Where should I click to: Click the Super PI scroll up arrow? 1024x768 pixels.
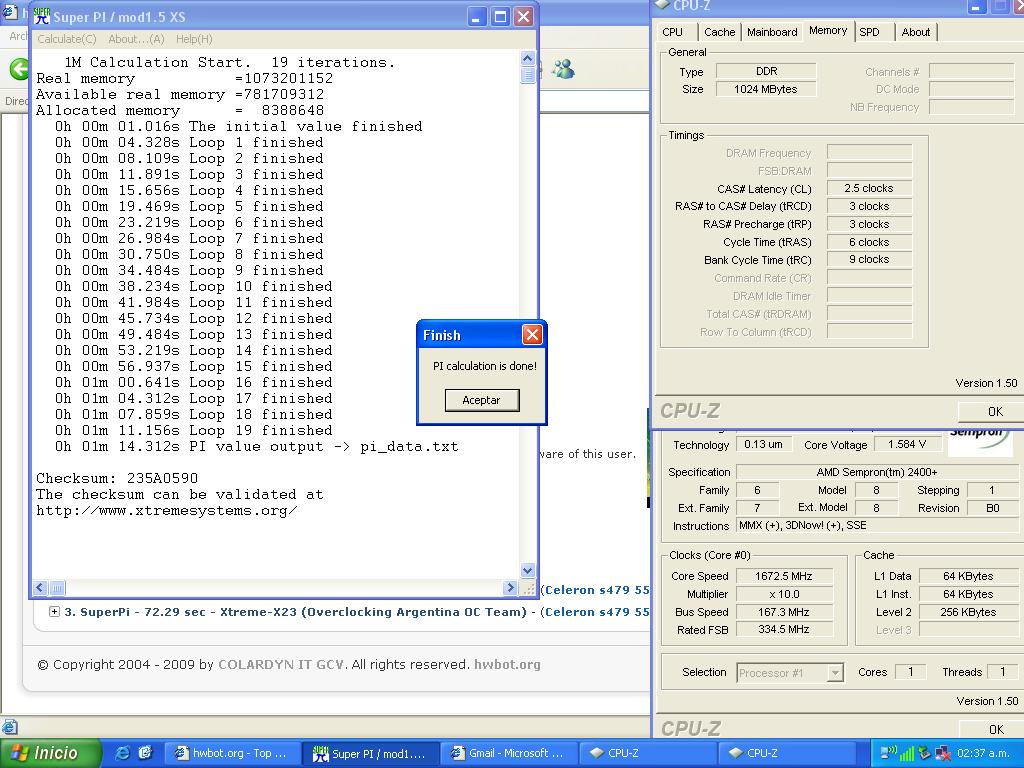point(528,59)
